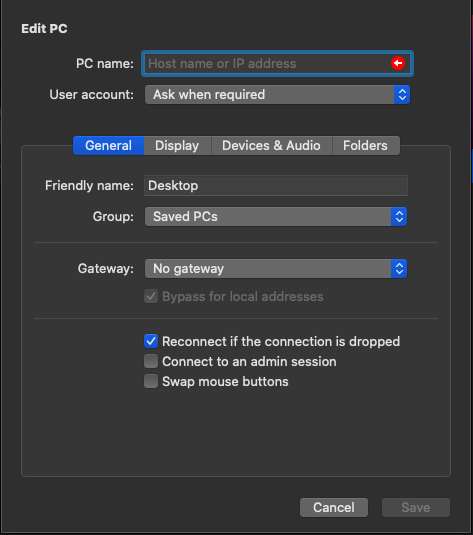Viewport: 473px width, 535px height.
Task: Enable Swap mouse buttons checkbox
Action: click(151, 381)
